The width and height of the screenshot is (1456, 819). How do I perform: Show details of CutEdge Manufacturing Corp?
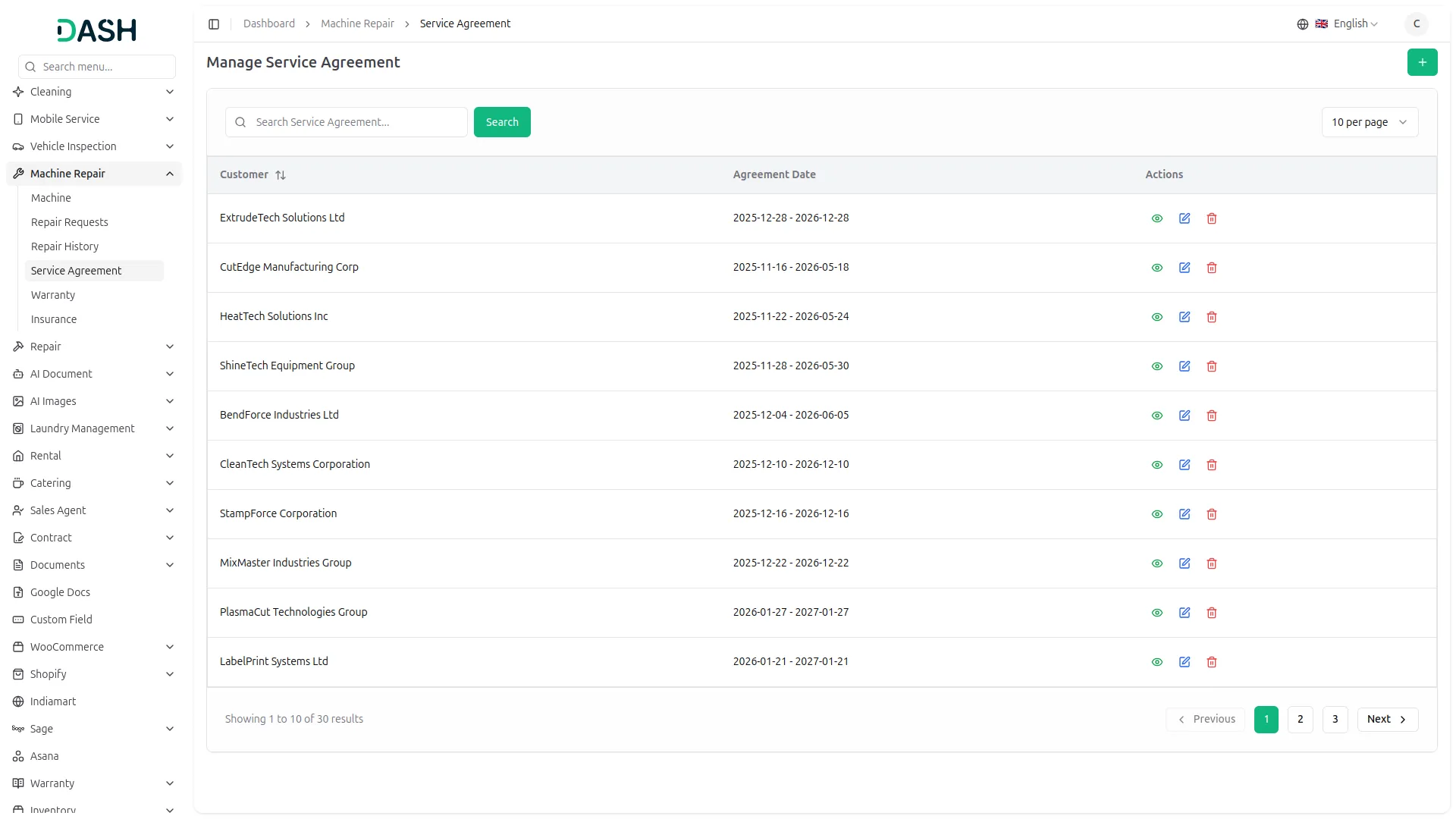(1157, 268)
